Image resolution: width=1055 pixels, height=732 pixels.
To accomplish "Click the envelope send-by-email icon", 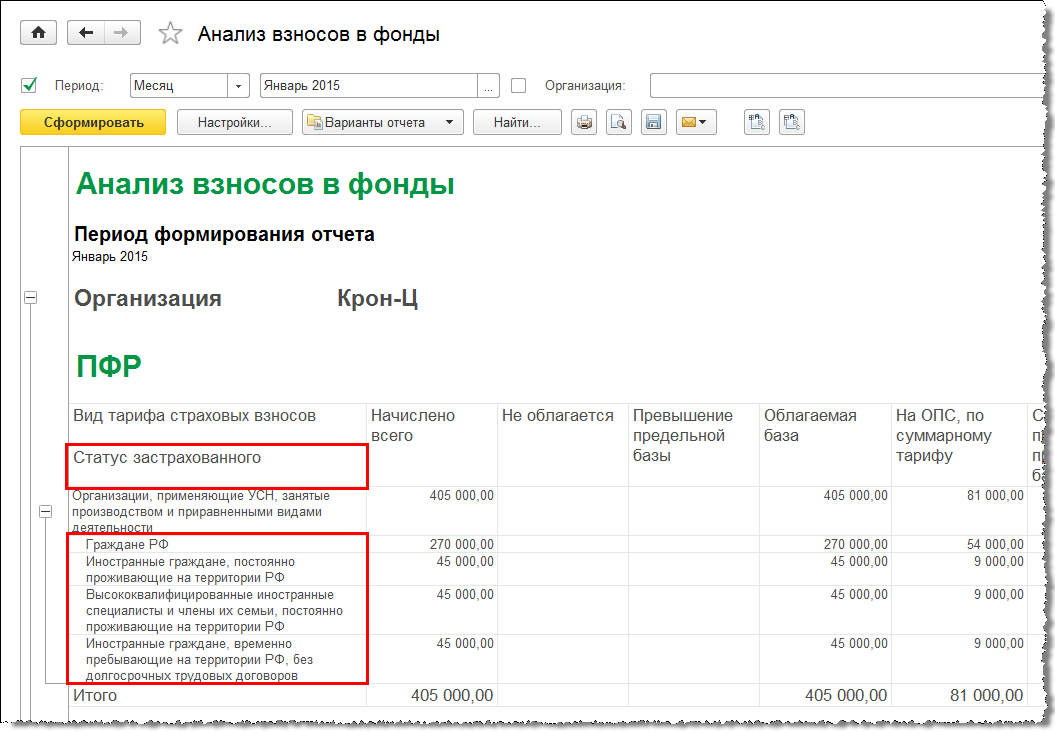I will click(695, 122).
